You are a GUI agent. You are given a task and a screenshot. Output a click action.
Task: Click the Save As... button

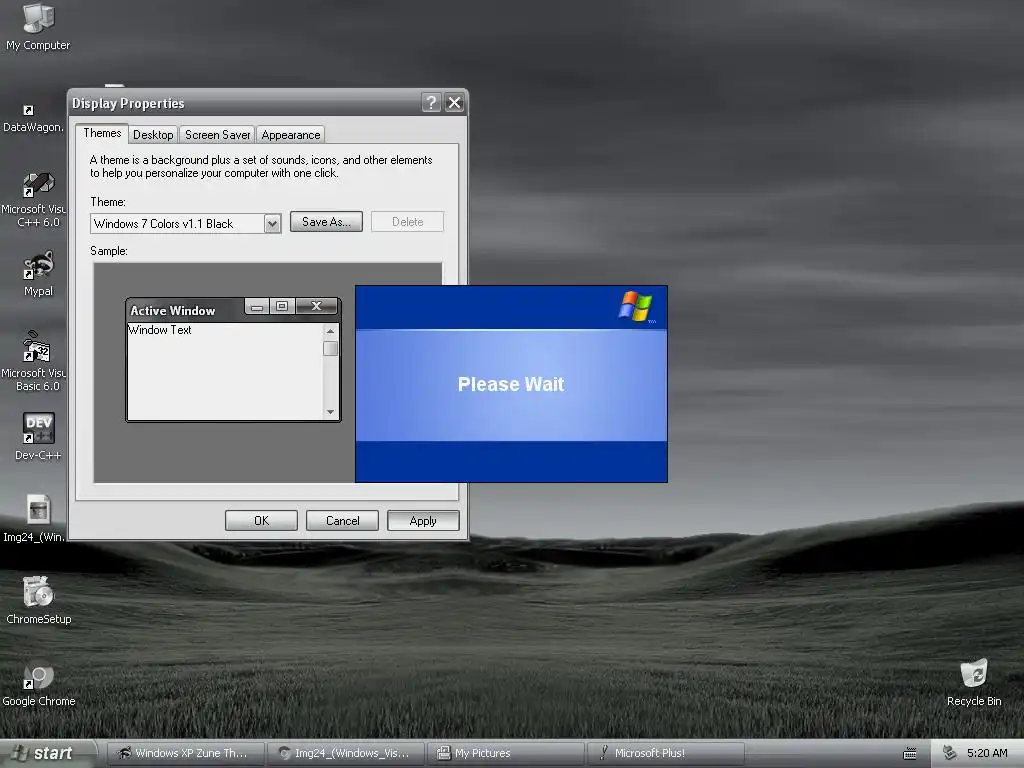(327, 222)
